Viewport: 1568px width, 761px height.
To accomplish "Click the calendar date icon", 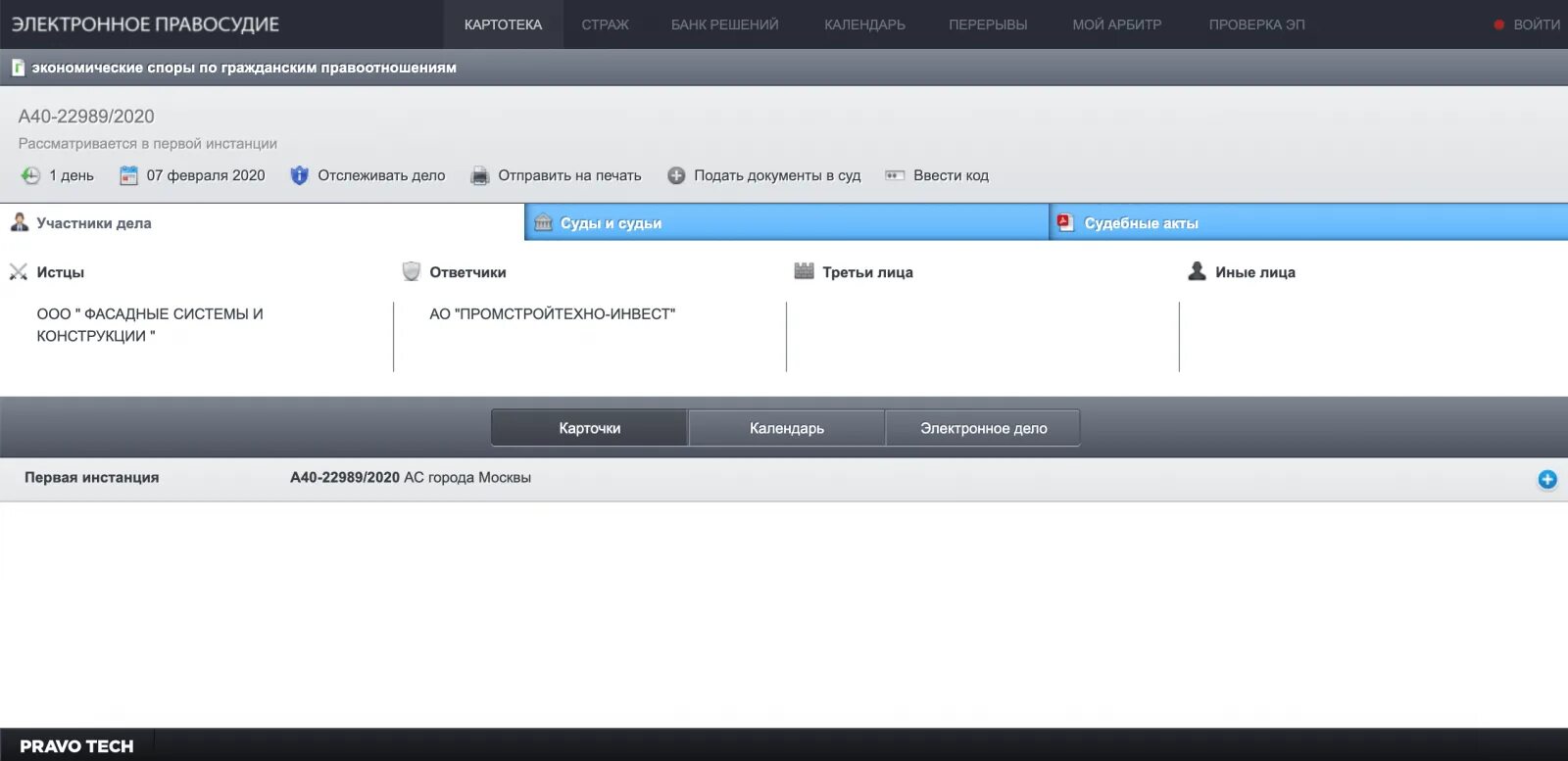I will [x=128, y=175].
